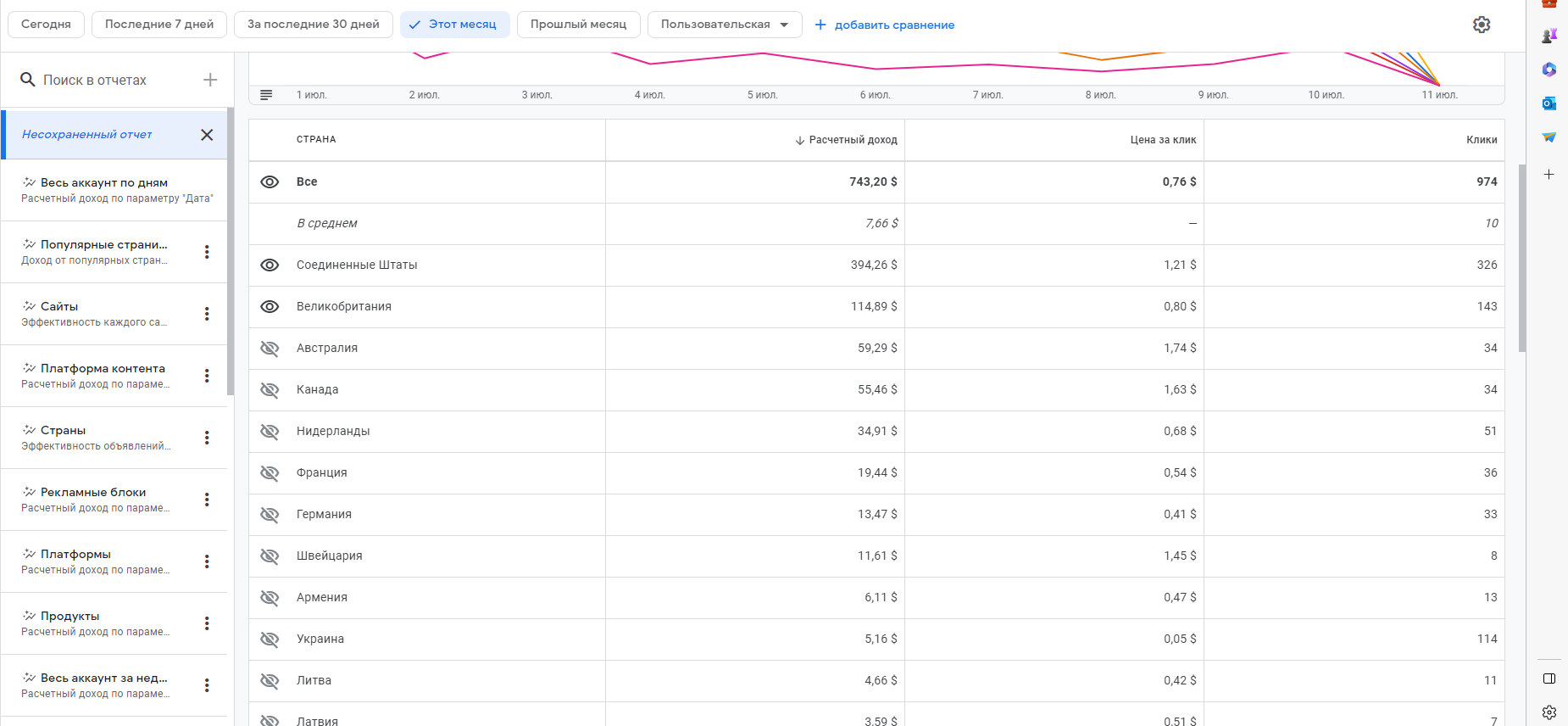The image size is (1568, 726).
Task: Open options menu for Рекламные блоки report
Action: 207,500
